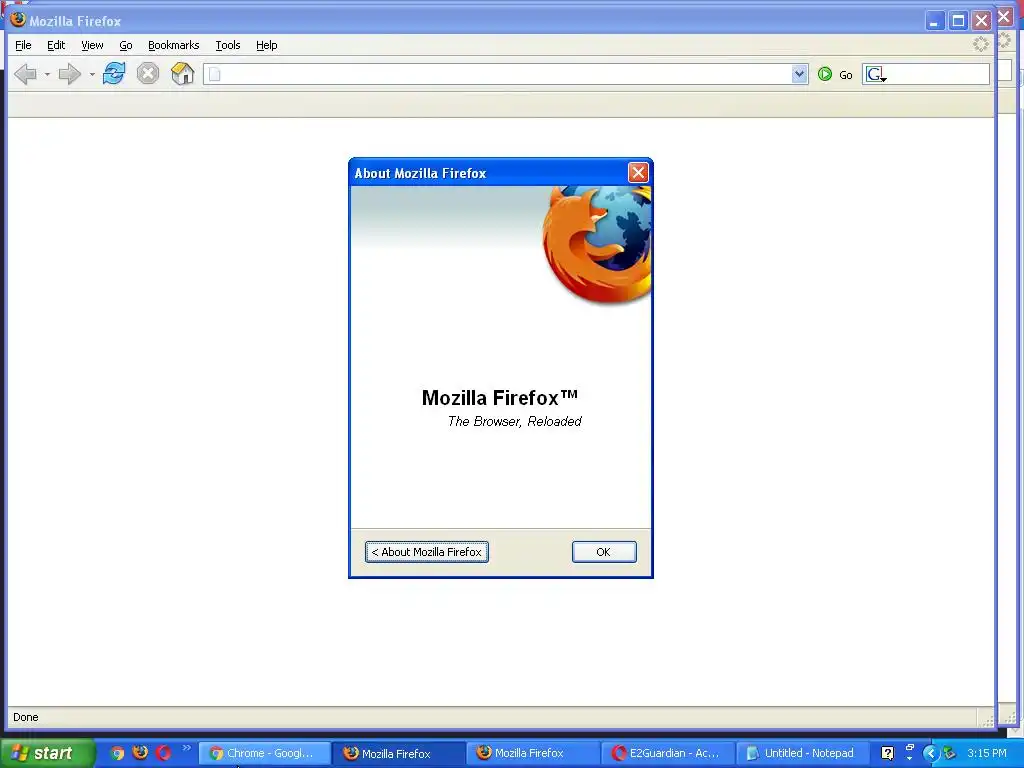Switch to 'Chrome - Googl...' taskbar item
The width and height of the screenshot is (1024, 768).
click(x=264, y=754)
